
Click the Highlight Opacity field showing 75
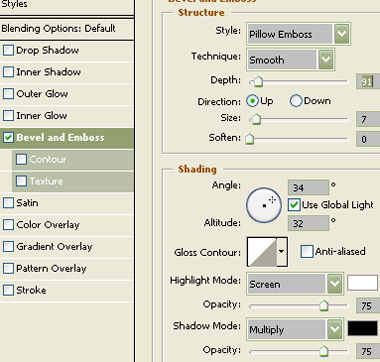[x=368, y=305]
